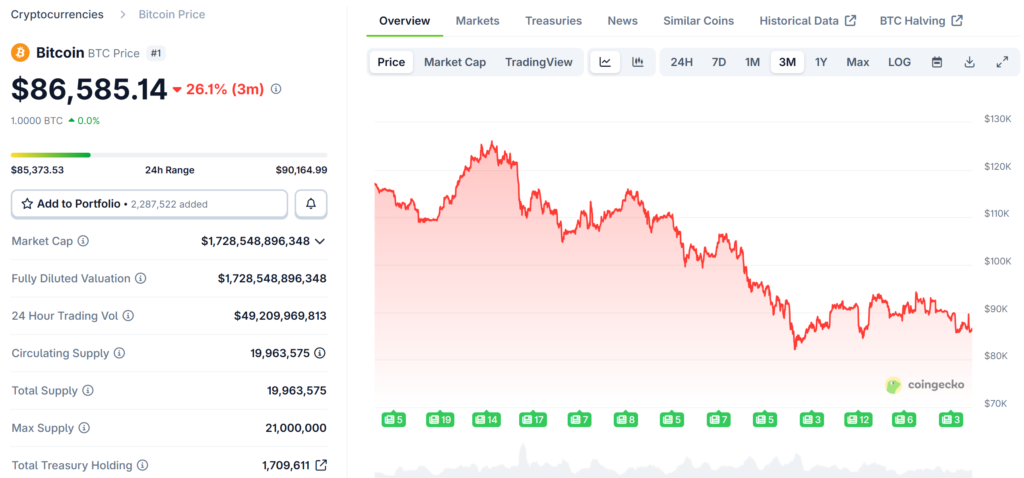Open the calendar date range picker
Viewport: 1024px width, 478px height.
(x=937, y=62)
